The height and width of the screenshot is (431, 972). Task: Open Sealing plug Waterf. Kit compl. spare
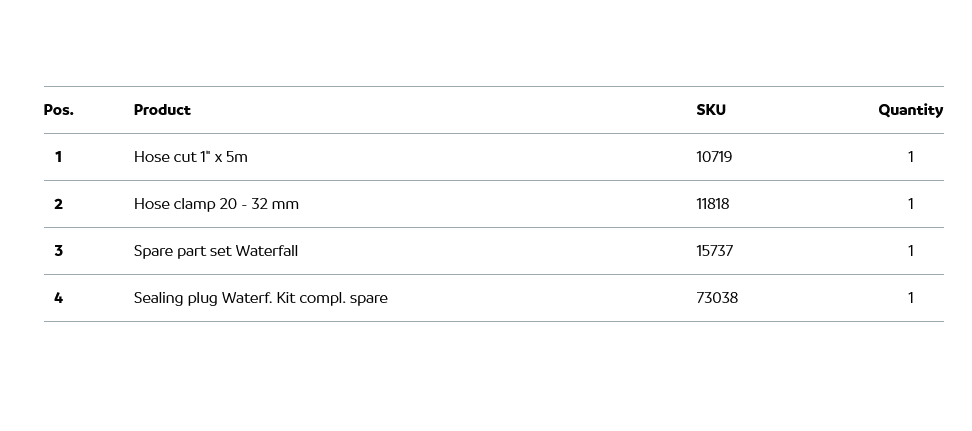[x=260, y=298]
